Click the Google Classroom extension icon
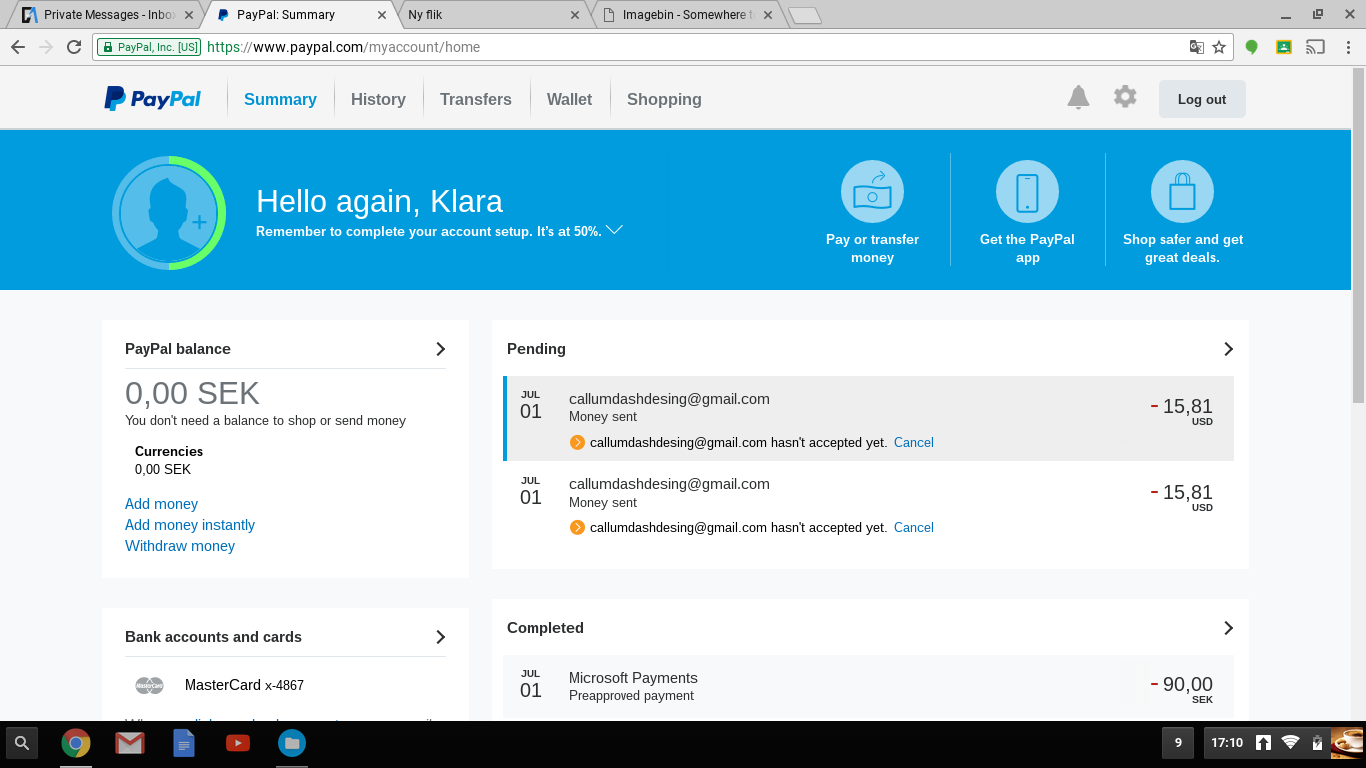This screenshot has height=768, width=1366. [1284, 47]
